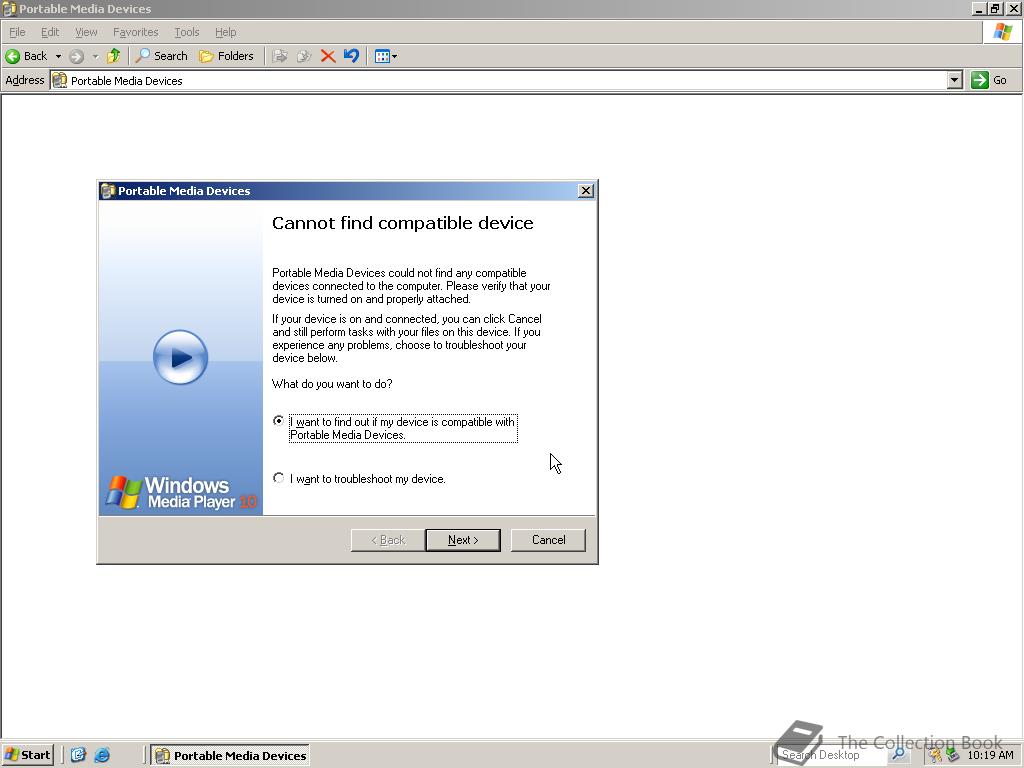Viewport: 1024px width, 768px height.
Task: Click the 10:19 AM clock
Action: (x=990, y=756)
